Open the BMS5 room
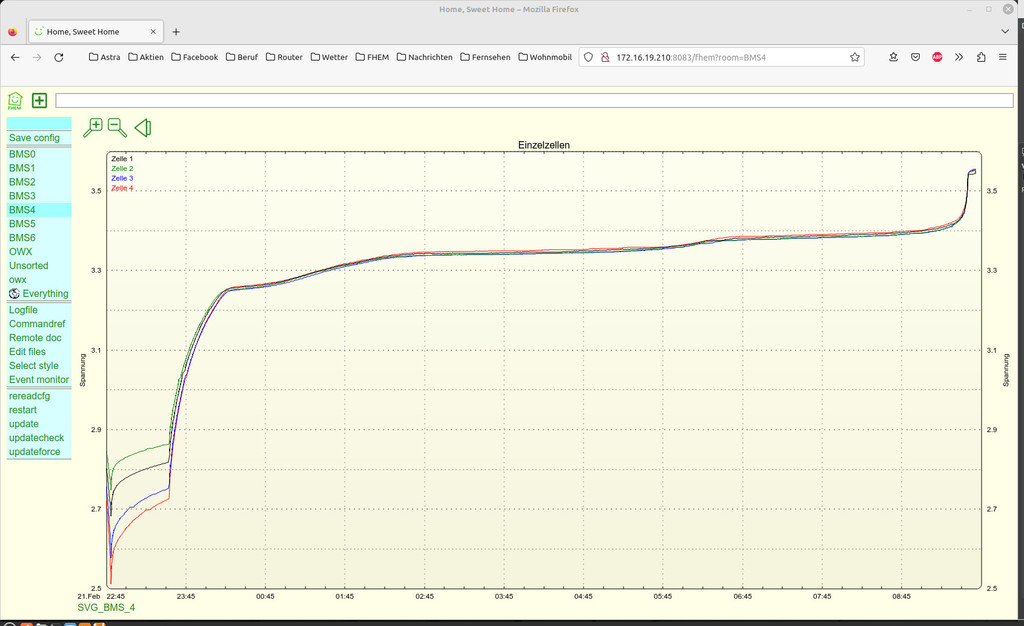The height and width of the screenshot is (626, 1024). [22, 224]
